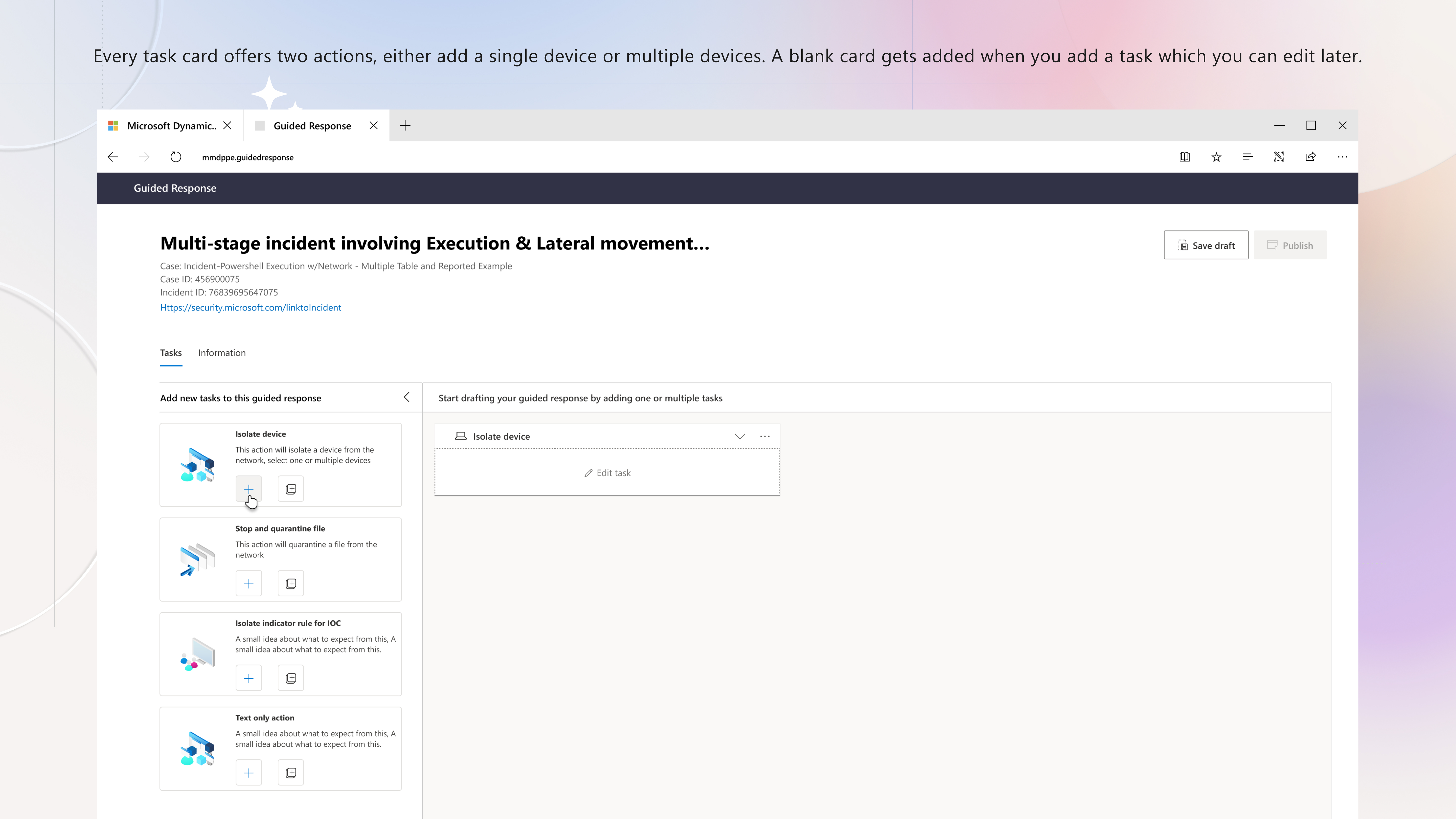
Task: Click Isolate indicator rule for IOC title
Action: point(288,623)
